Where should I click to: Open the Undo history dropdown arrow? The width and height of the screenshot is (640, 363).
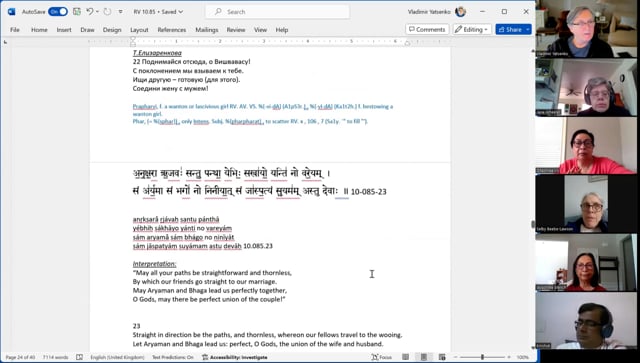pos(97,12)
